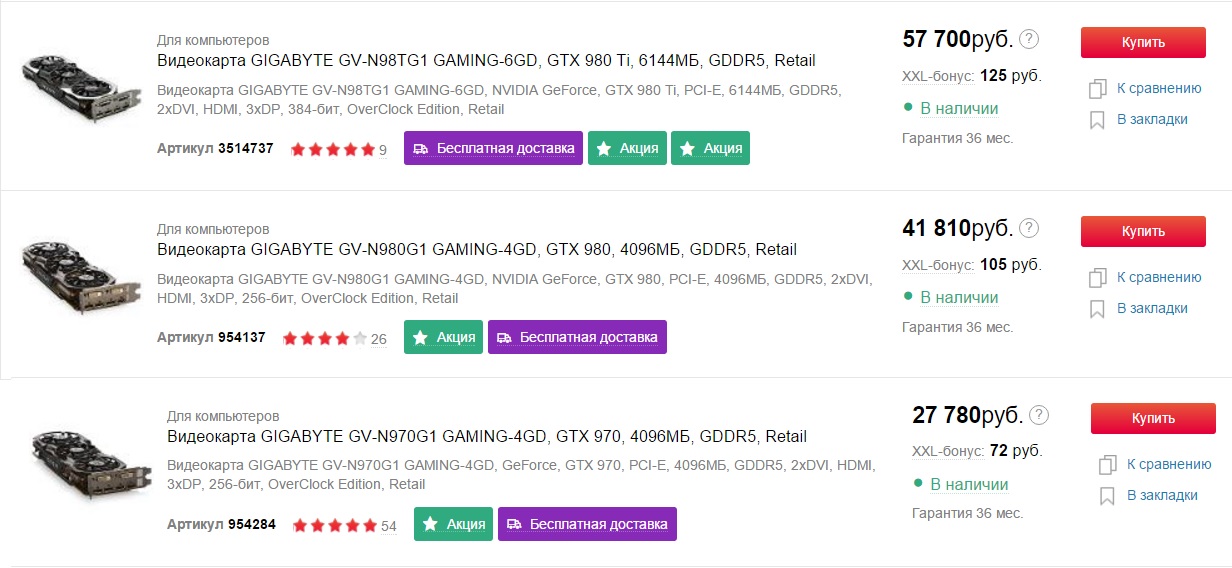The height and width of the screenshot is (568, 1232).
Task: Click compare icon for GTX 970 card
Action: [1107, 465]
